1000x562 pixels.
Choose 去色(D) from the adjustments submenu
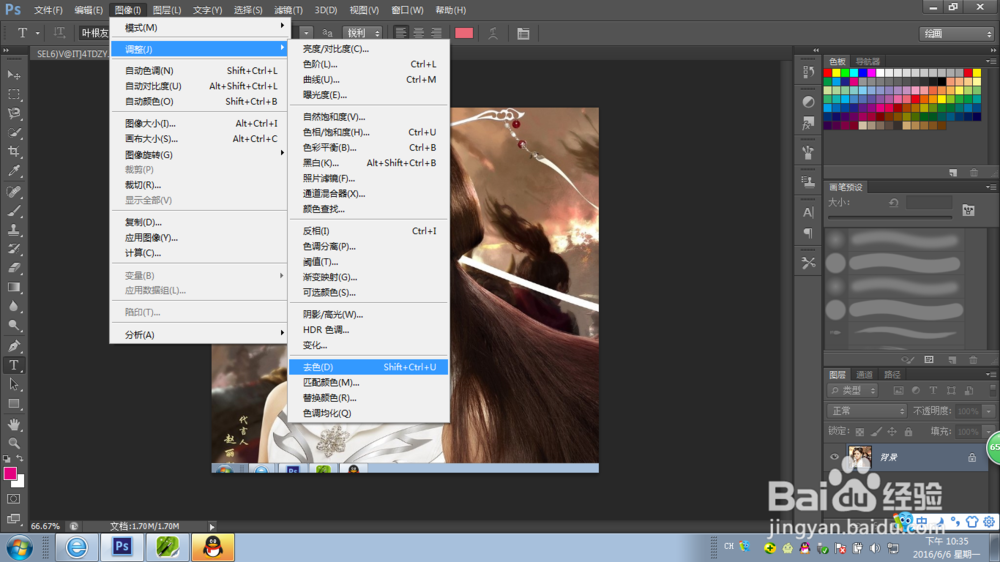[x=369, y=367]
